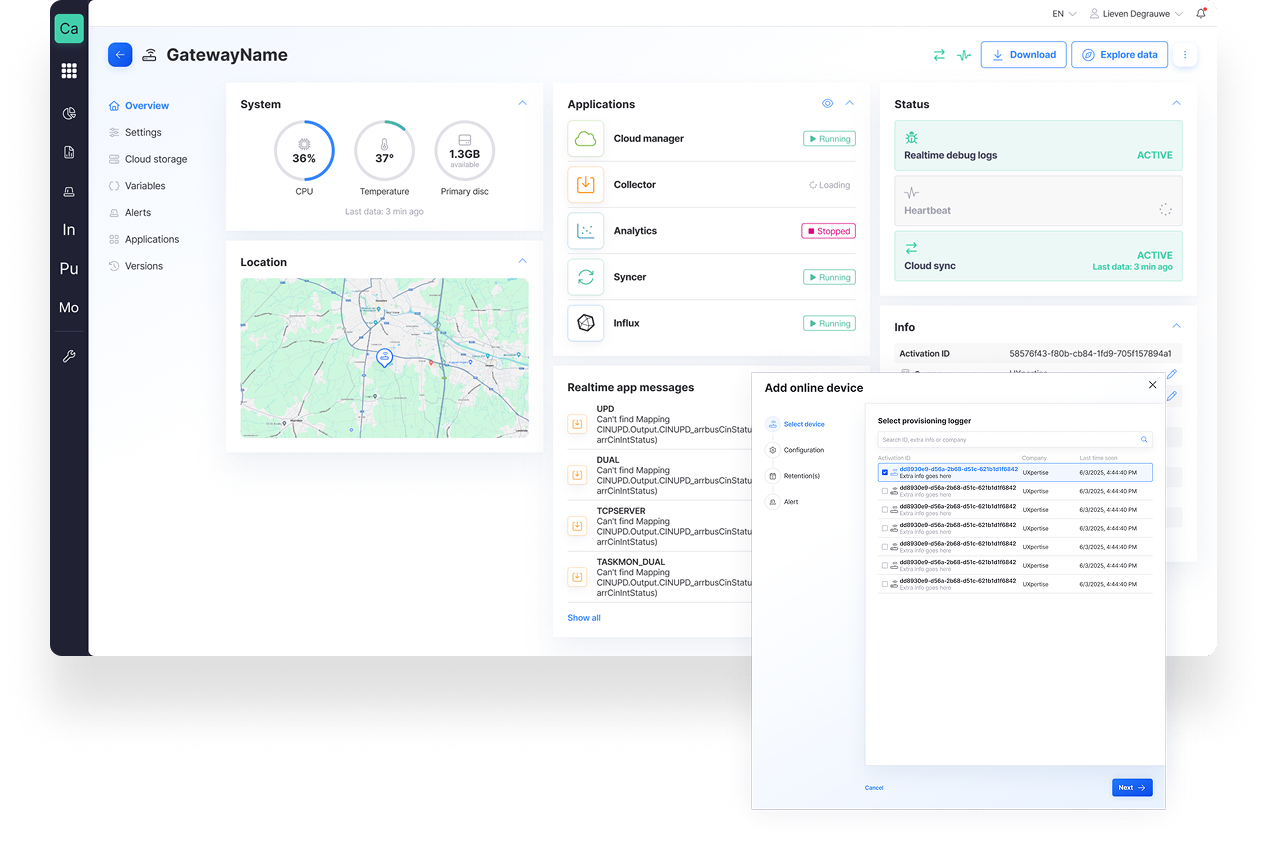The height and width of the screenshot is (845, 1267).
Task: Click Show all under Realtime app messages
Action: click(x=584, y=618)
